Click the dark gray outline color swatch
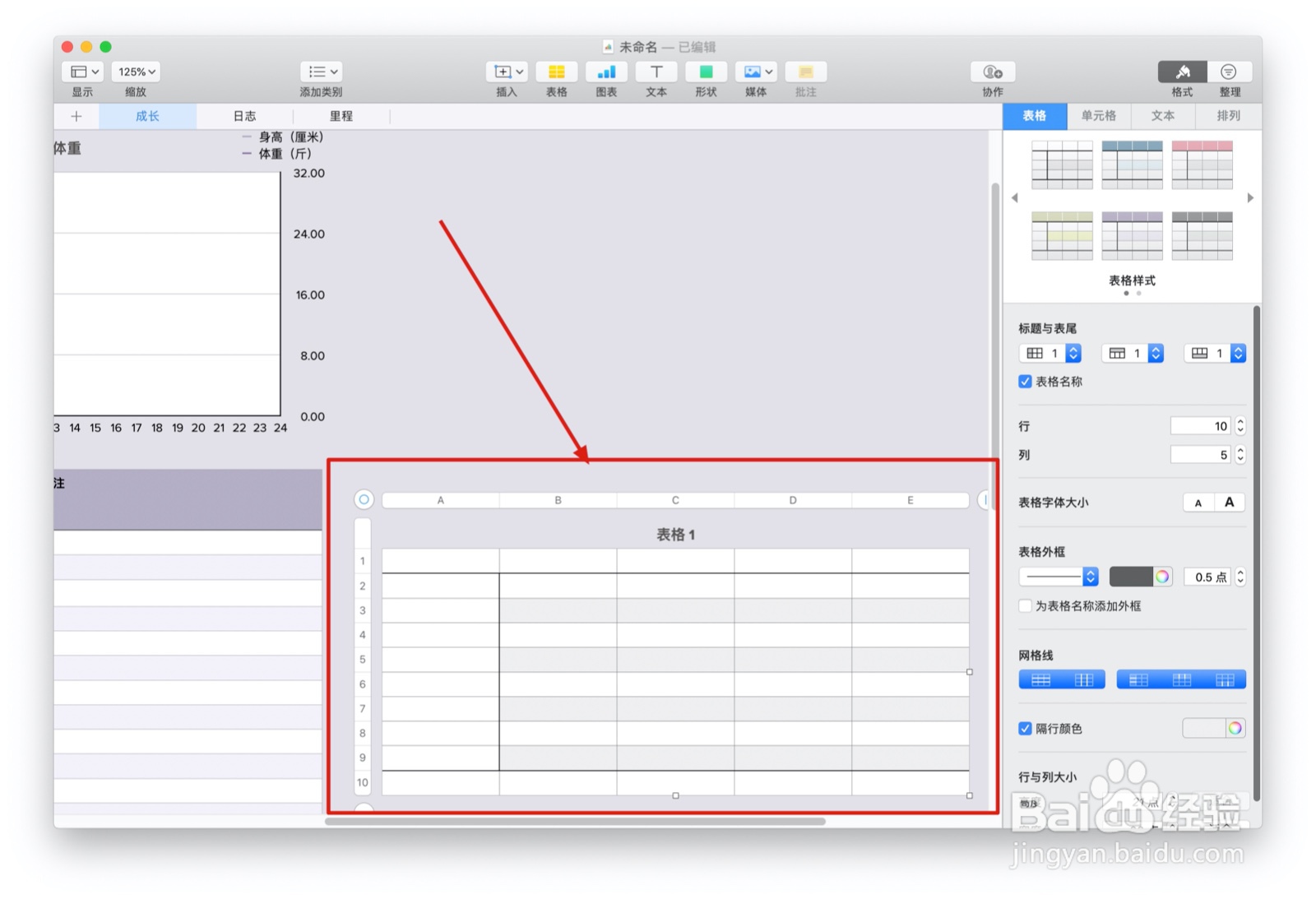Image resolution: width=1316 pixels, height=899 pixels. click(x=1131, y=577)
